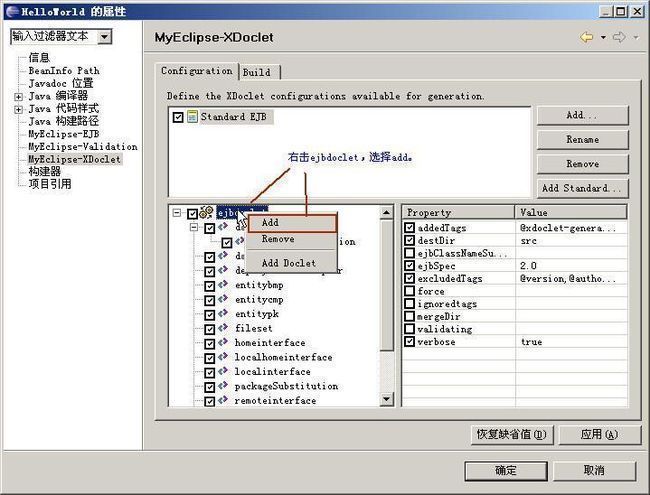
Task: Open the forward history dropdown arrow
Action: [636, 37]
